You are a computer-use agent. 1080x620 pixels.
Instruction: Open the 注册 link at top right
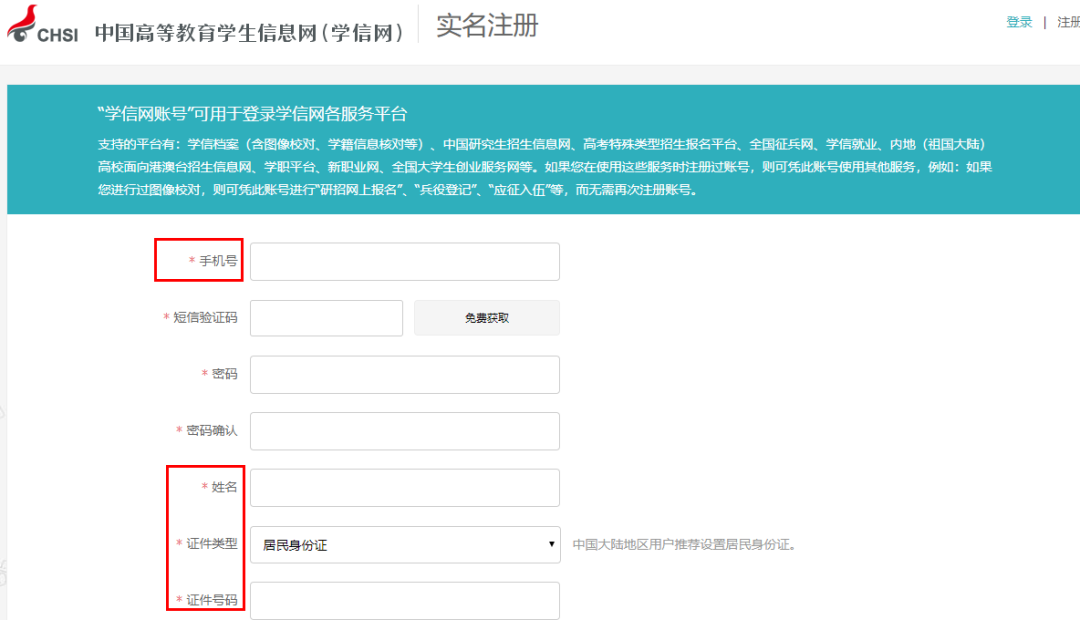coord(1067,22)
